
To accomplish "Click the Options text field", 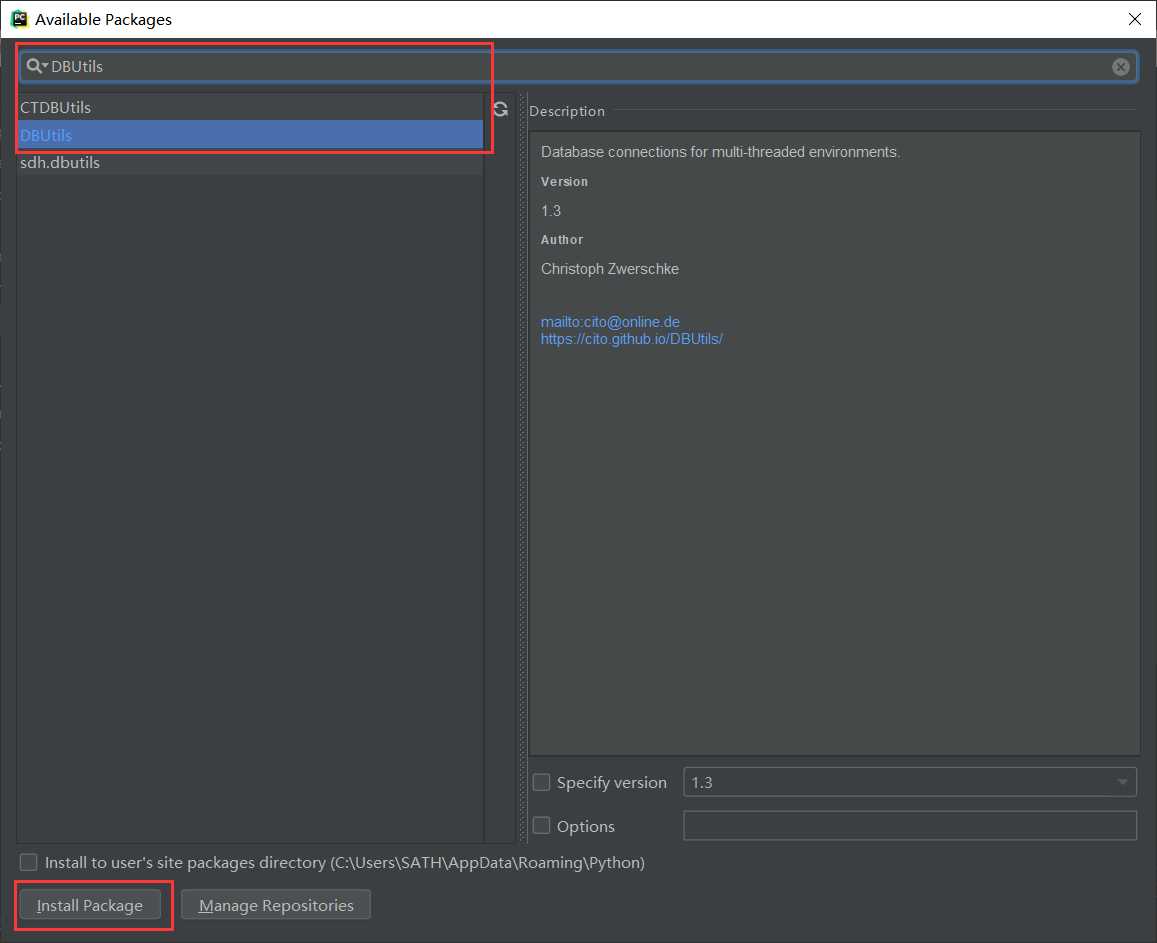I will coord(909,826).
